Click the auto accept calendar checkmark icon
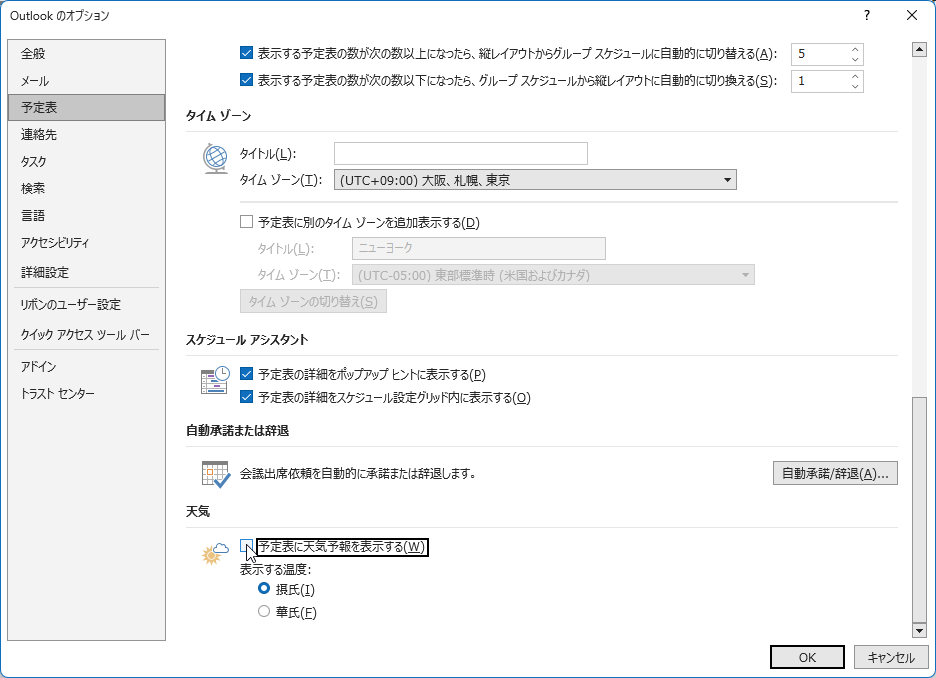936x678 pixels. click(x=215, y=473)
